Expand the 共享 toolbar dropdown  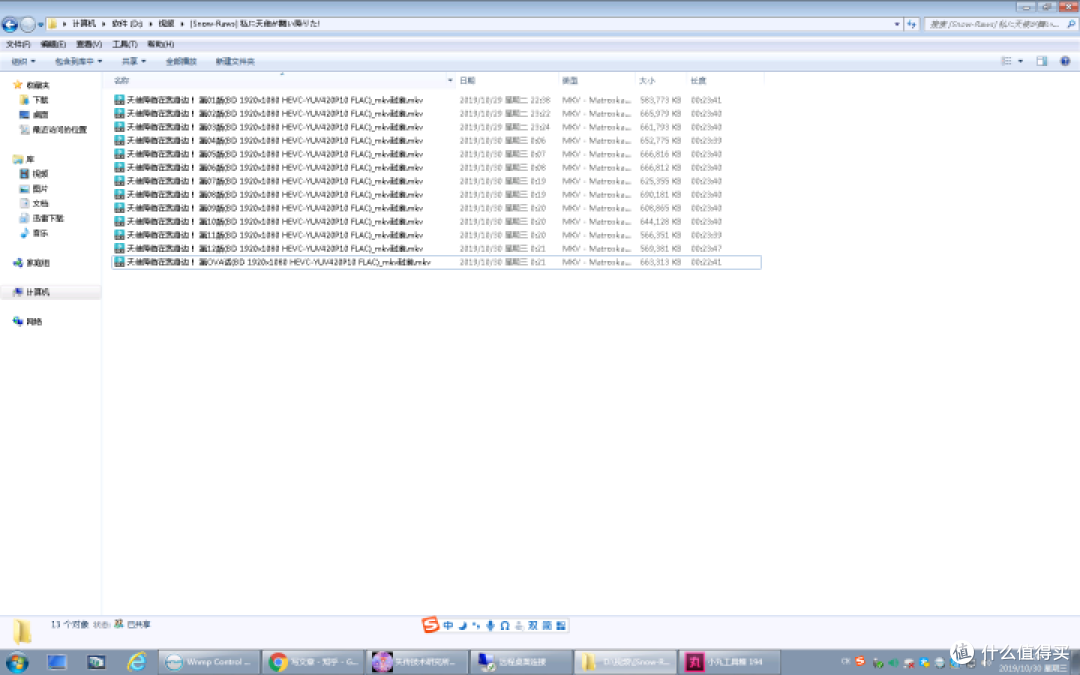[134, 61]
